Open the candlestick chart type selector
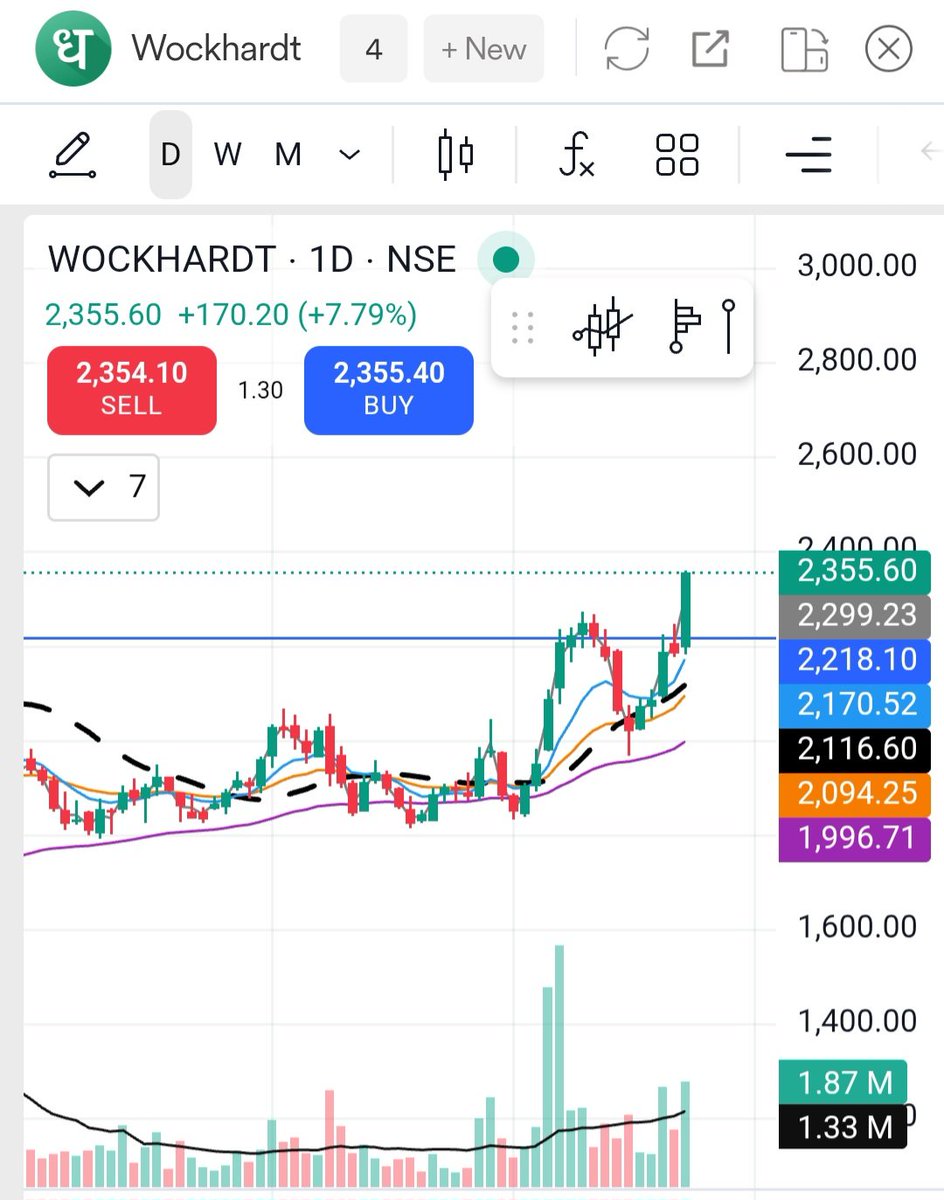 point(456,155)
